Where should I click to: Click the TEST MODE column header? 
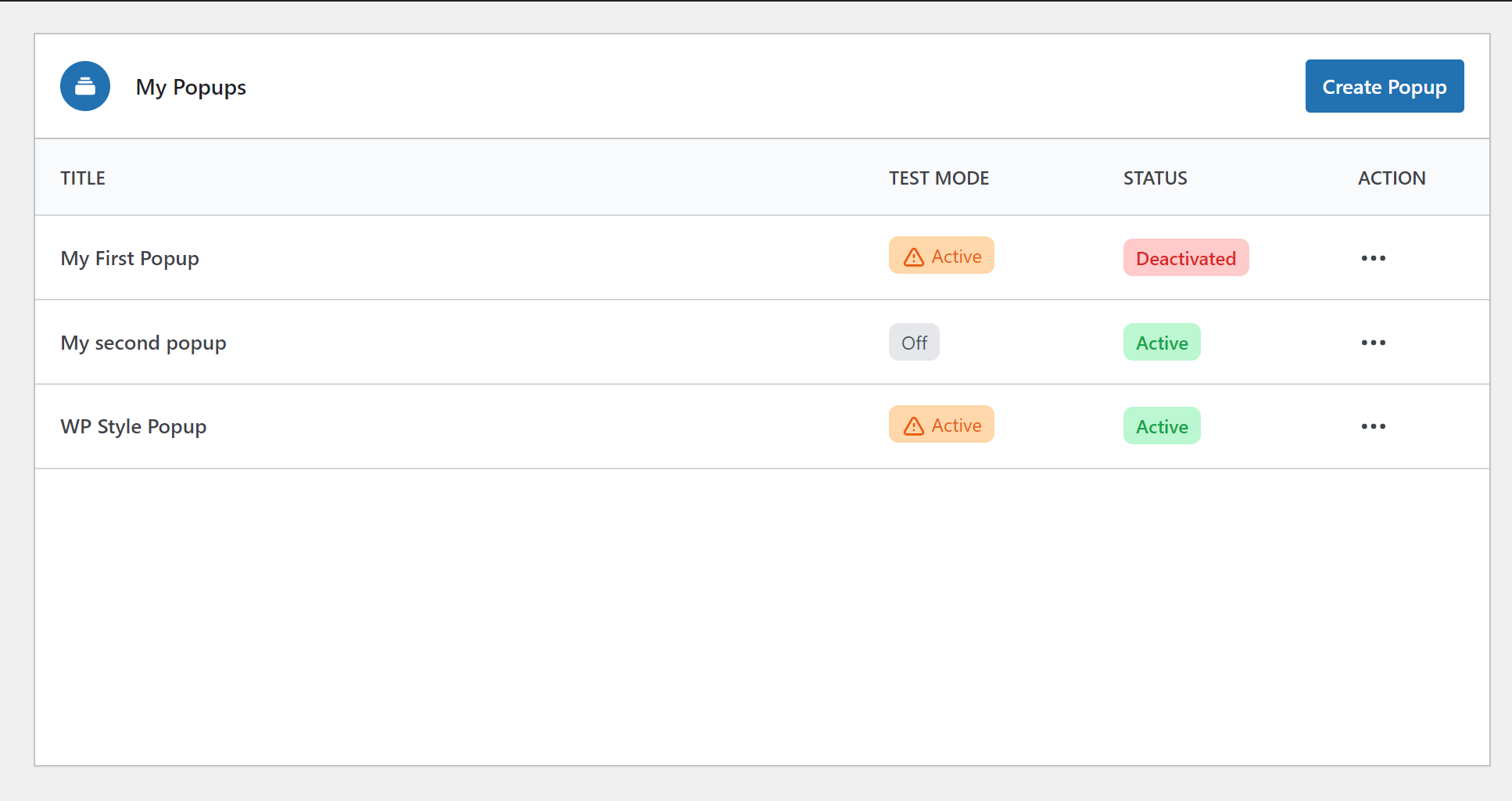(938, 178)
